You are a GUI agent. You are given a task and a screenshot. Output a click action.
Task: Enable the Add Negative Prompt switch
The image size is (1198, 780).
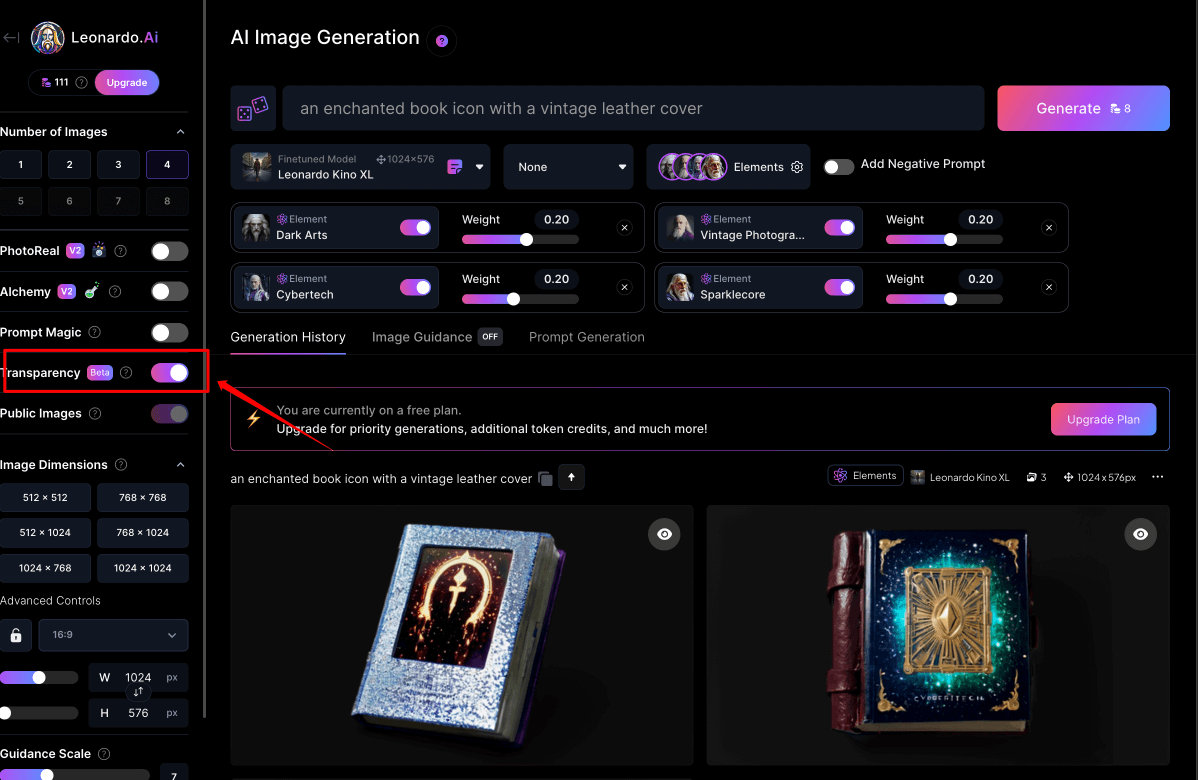839,167
